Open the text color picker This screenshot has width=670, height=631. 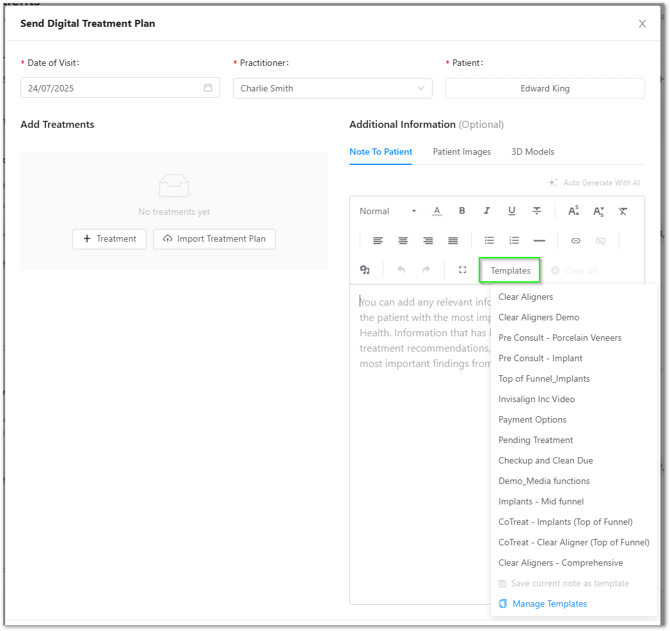(437, 211)
